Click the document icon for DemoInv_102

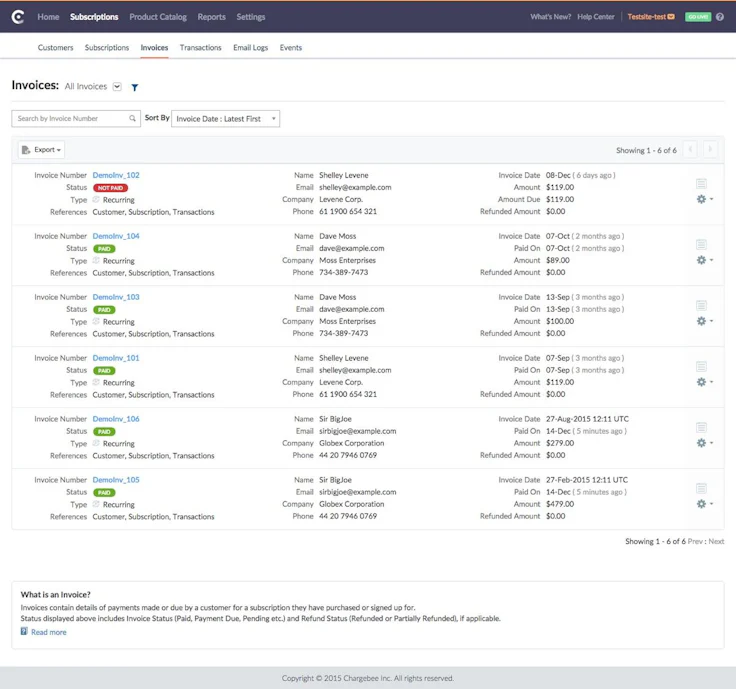(x=701, y=183)
